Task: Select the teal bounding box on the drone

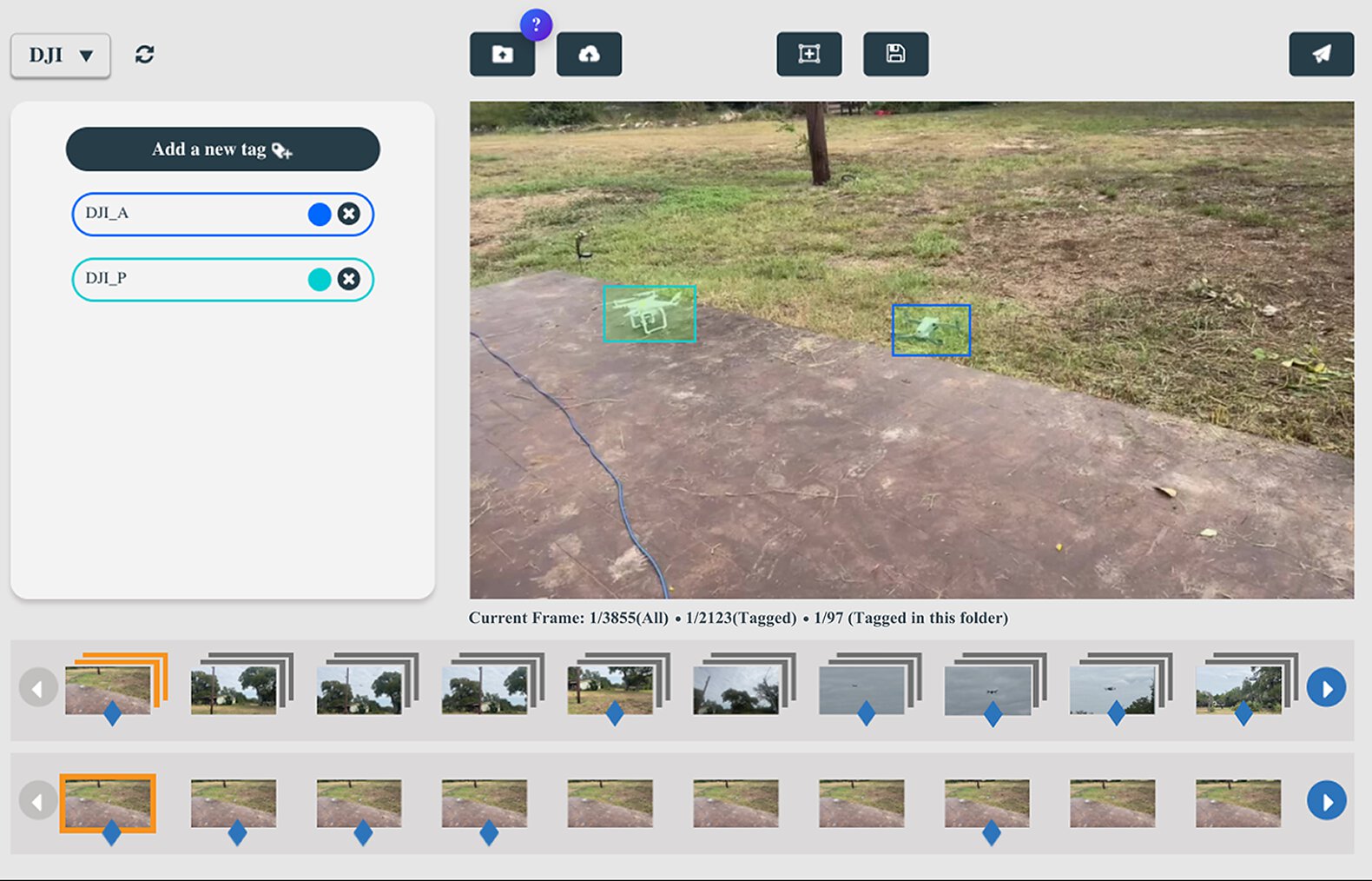Action: point(650,314)
